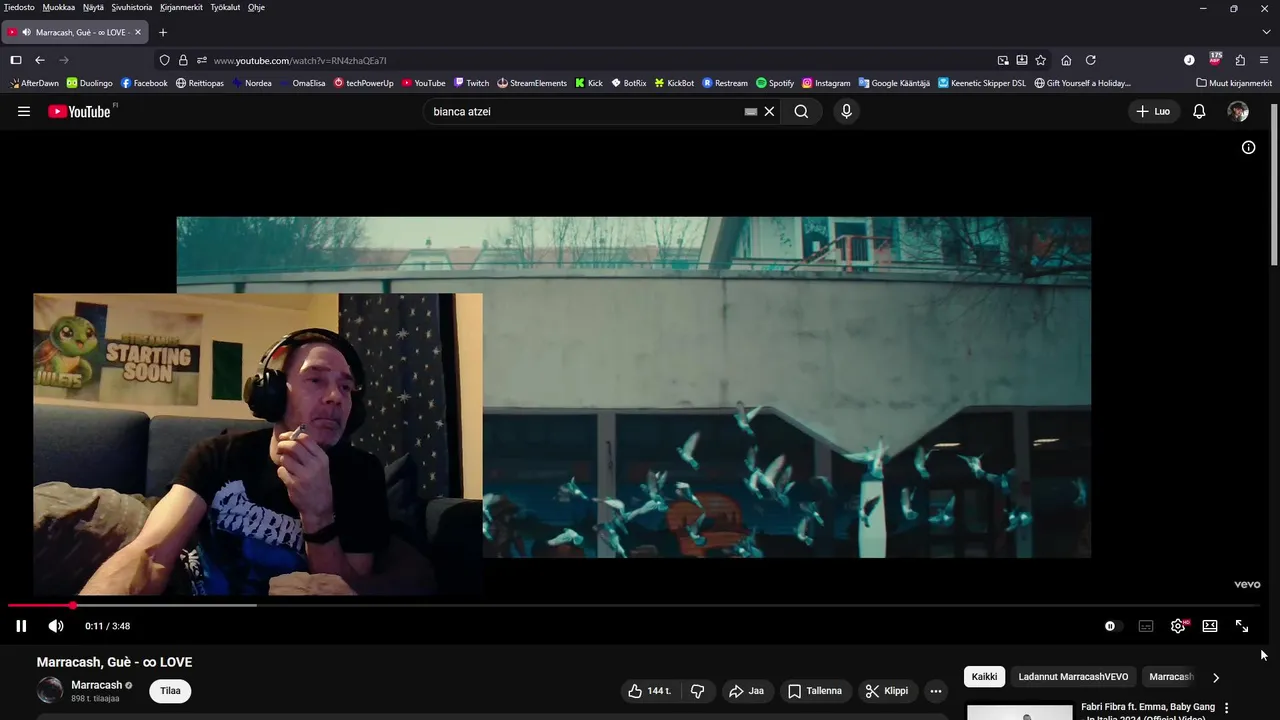Open site permissions icon in address bar

[x=201, y=60]
